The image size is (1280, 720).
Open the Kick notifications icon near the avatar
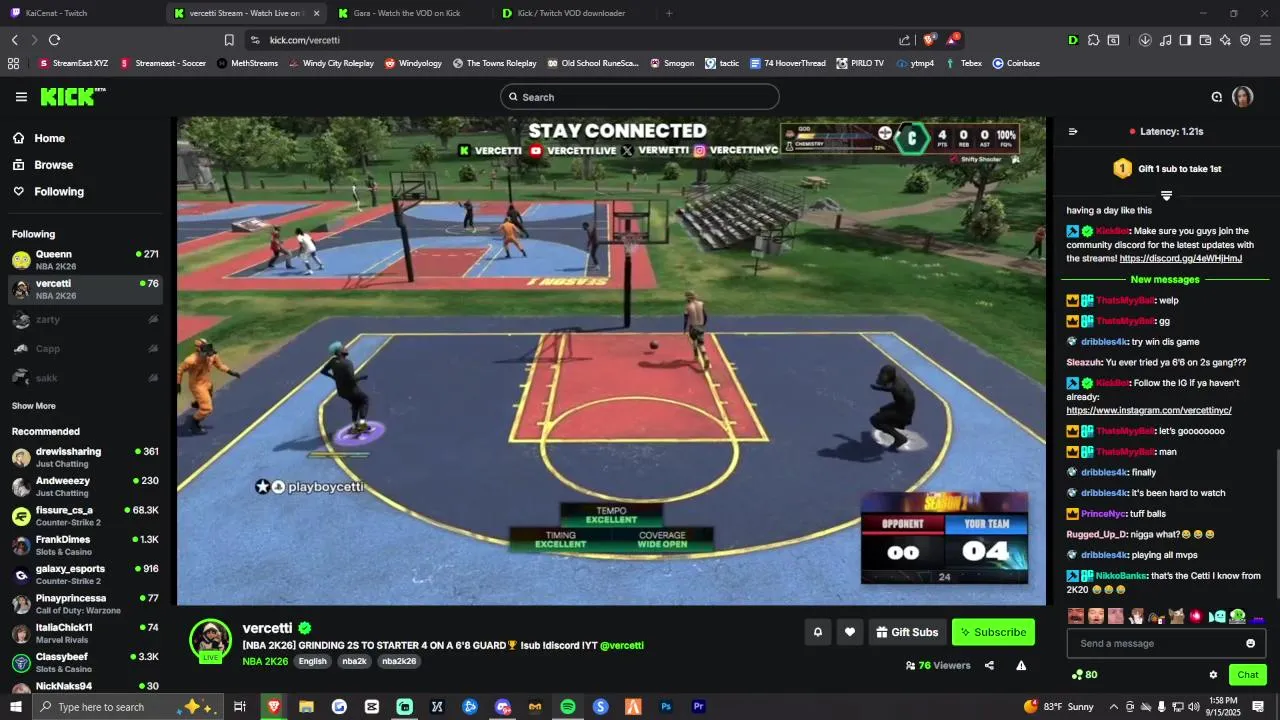1216,97
